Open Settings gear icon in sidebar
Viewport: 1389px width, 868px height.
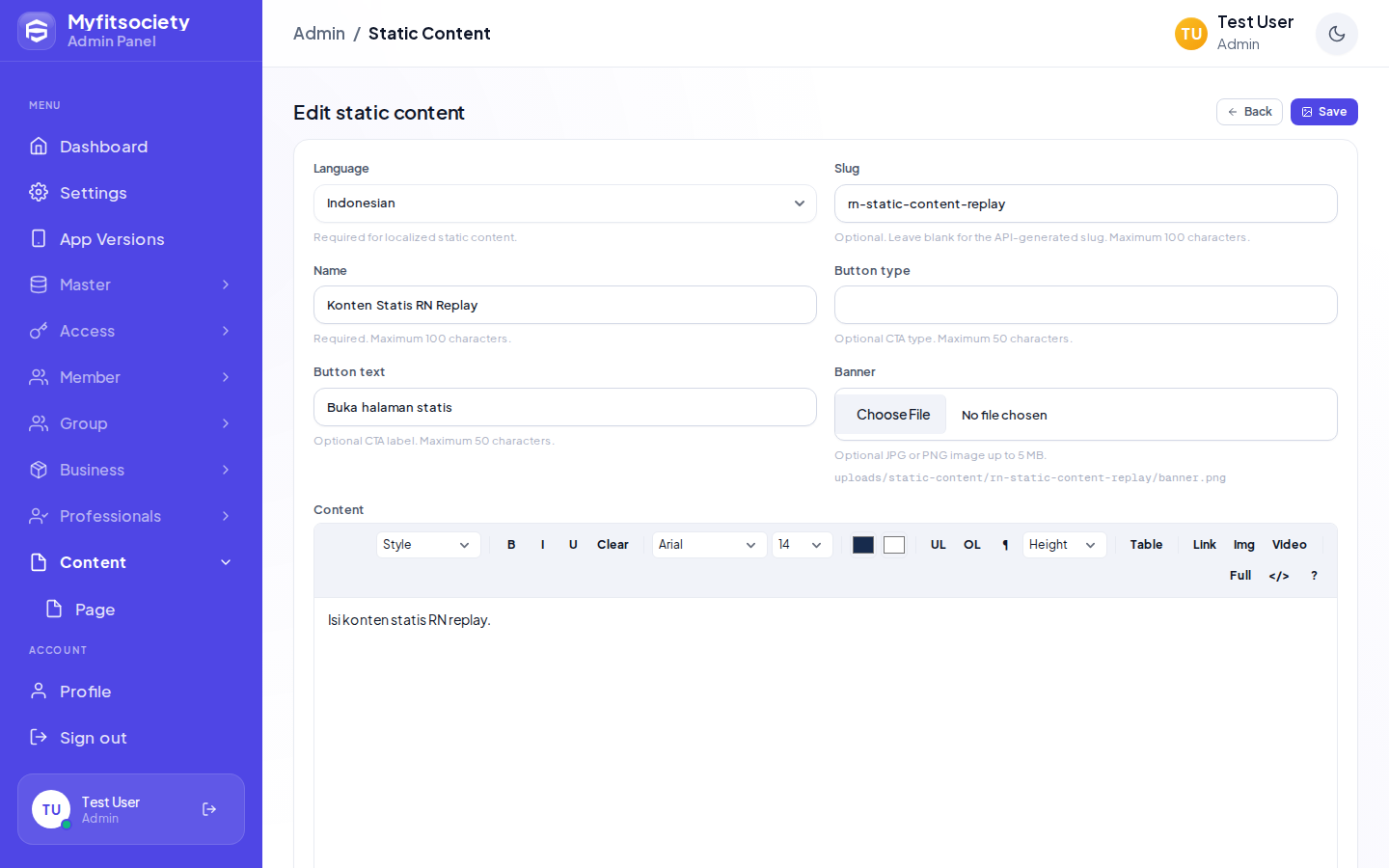pyautogui.click(x=39, y=192)
